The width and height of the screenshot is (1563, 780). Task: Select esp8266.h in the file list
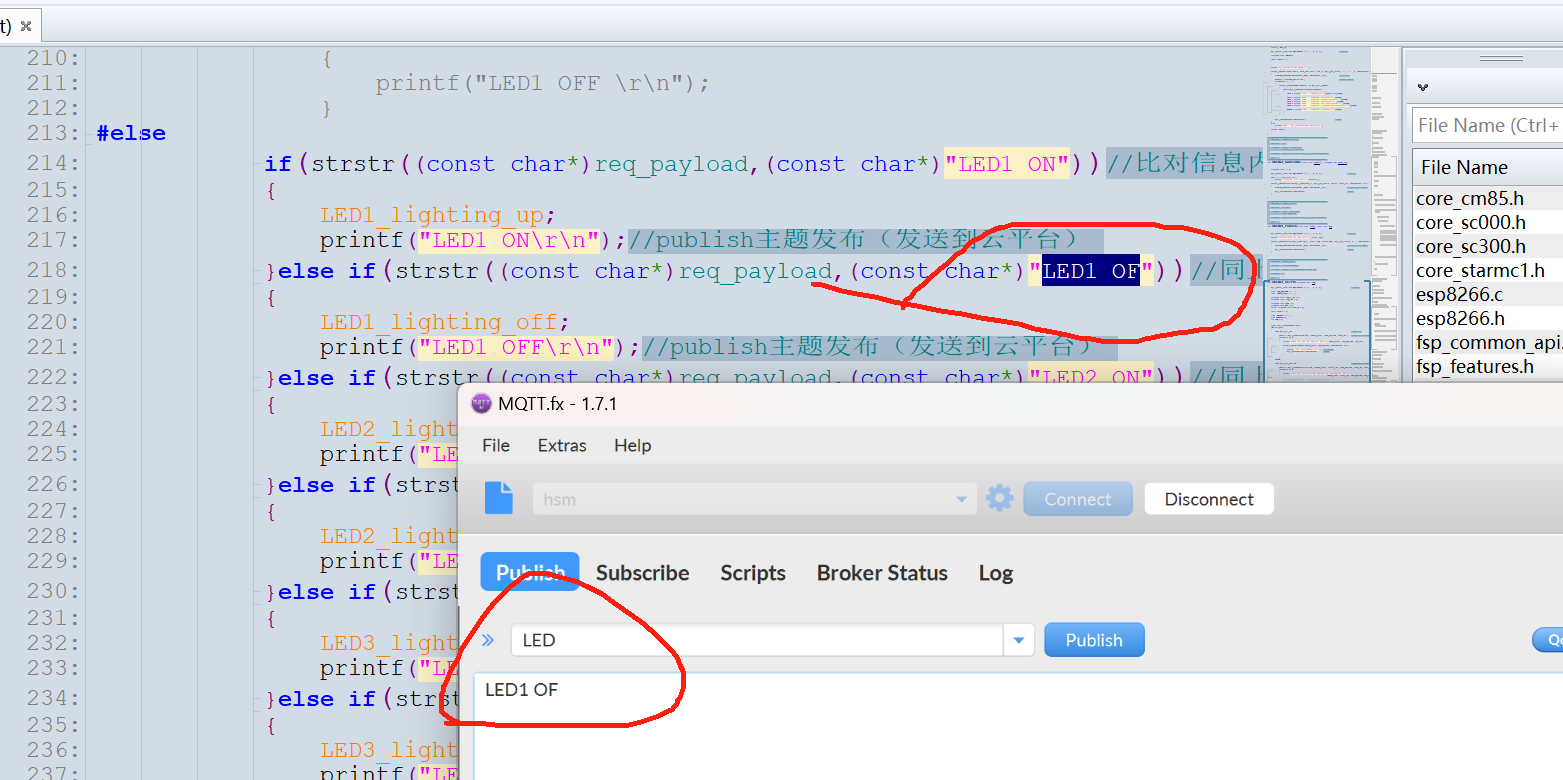[x=1460, y=318]
